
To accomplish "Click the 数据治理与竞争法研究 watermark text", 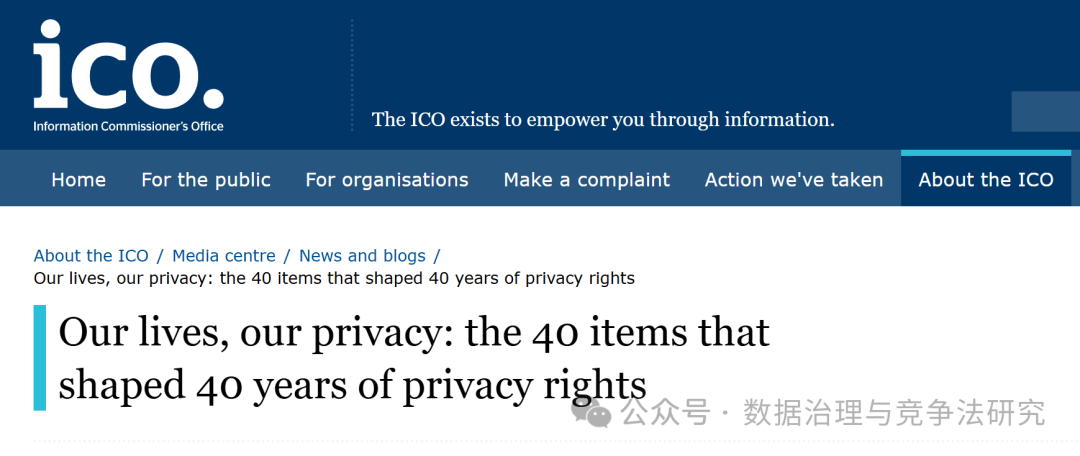I will coord(894,412).
